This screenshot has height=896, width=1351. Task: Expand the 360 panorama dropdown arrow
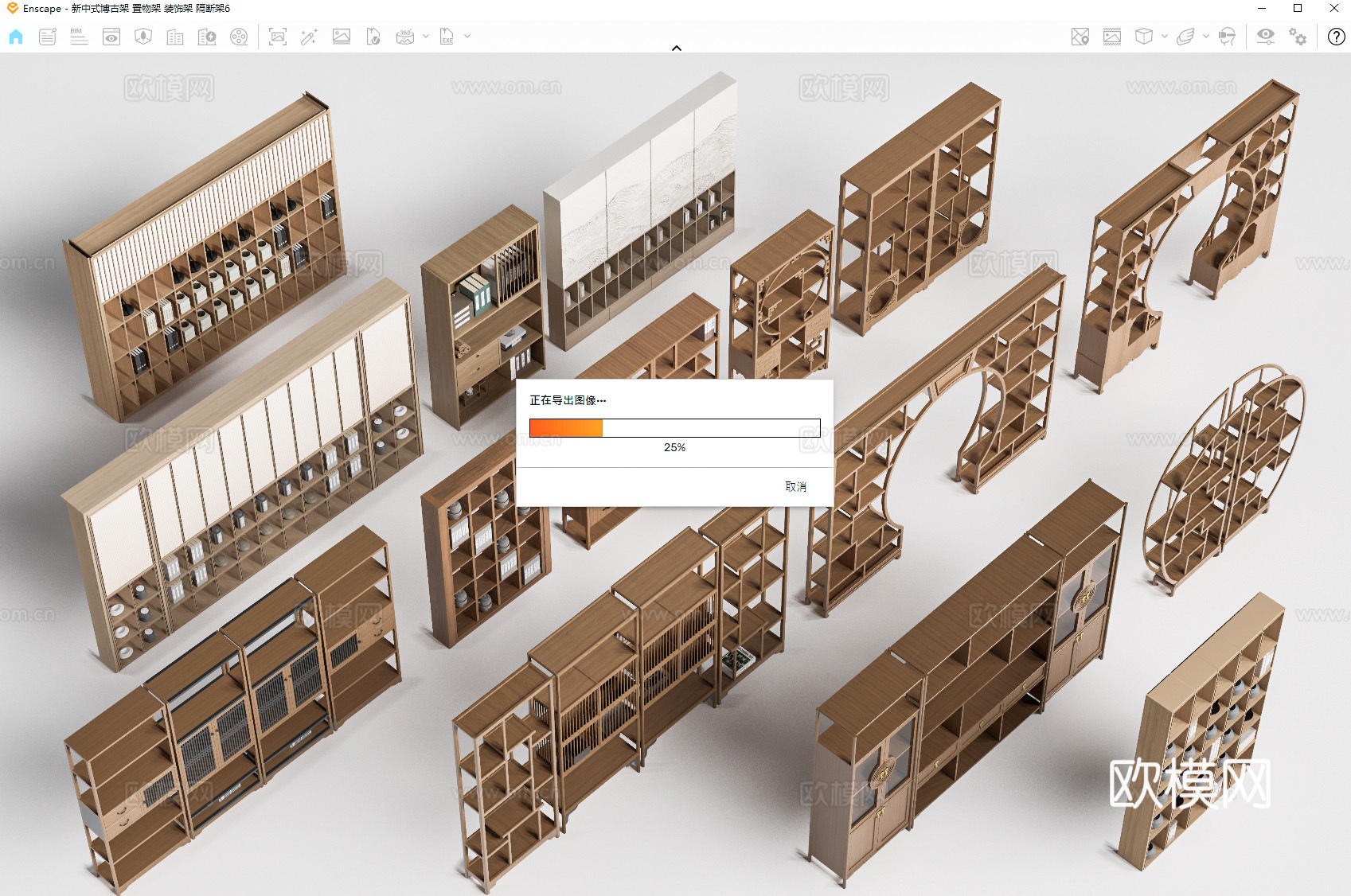click(x=426, y=36)
